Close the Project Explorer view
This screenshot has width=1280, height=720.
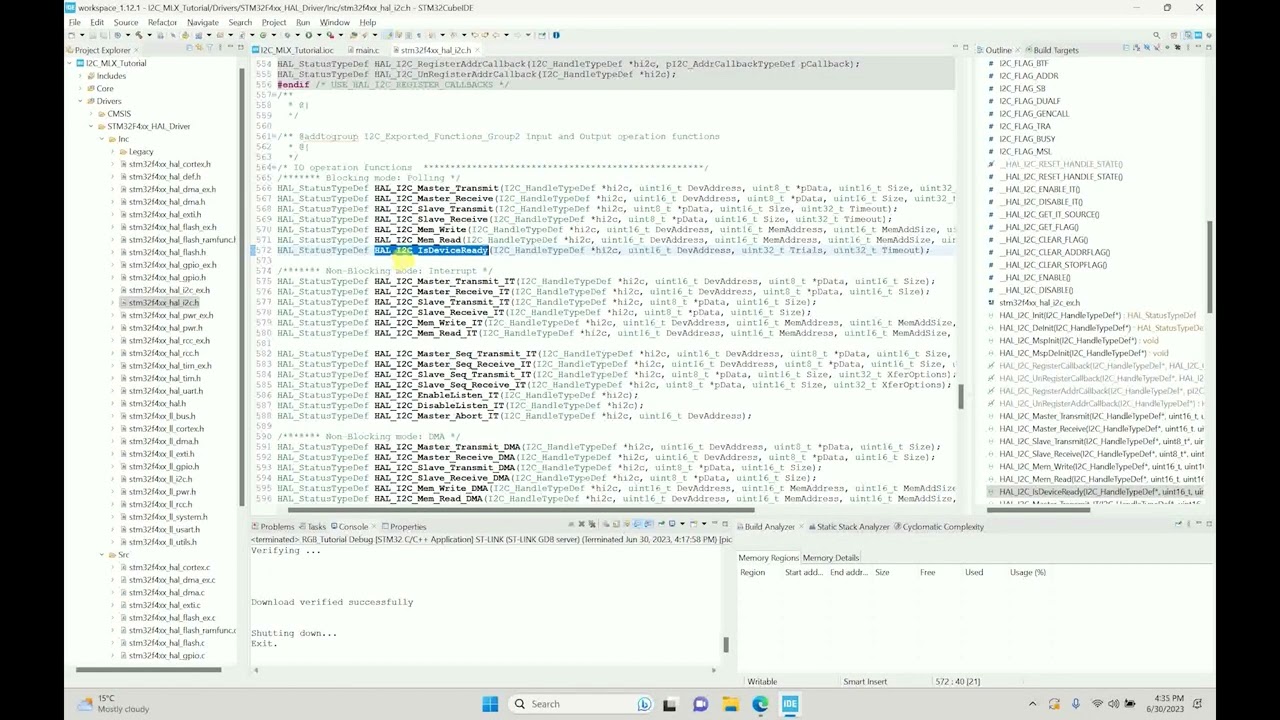137,50
